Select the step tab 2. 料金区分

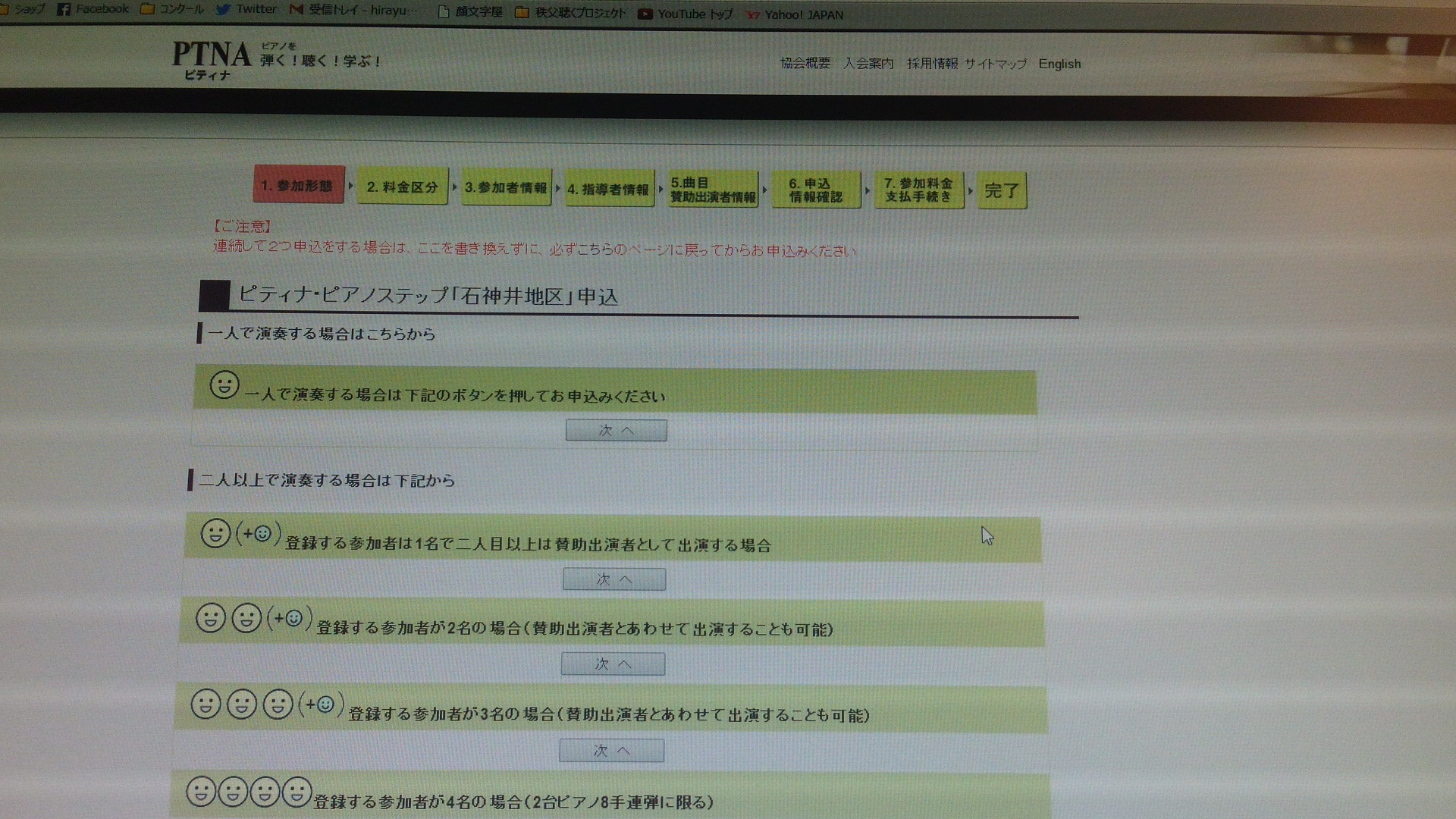pos(402,187)
